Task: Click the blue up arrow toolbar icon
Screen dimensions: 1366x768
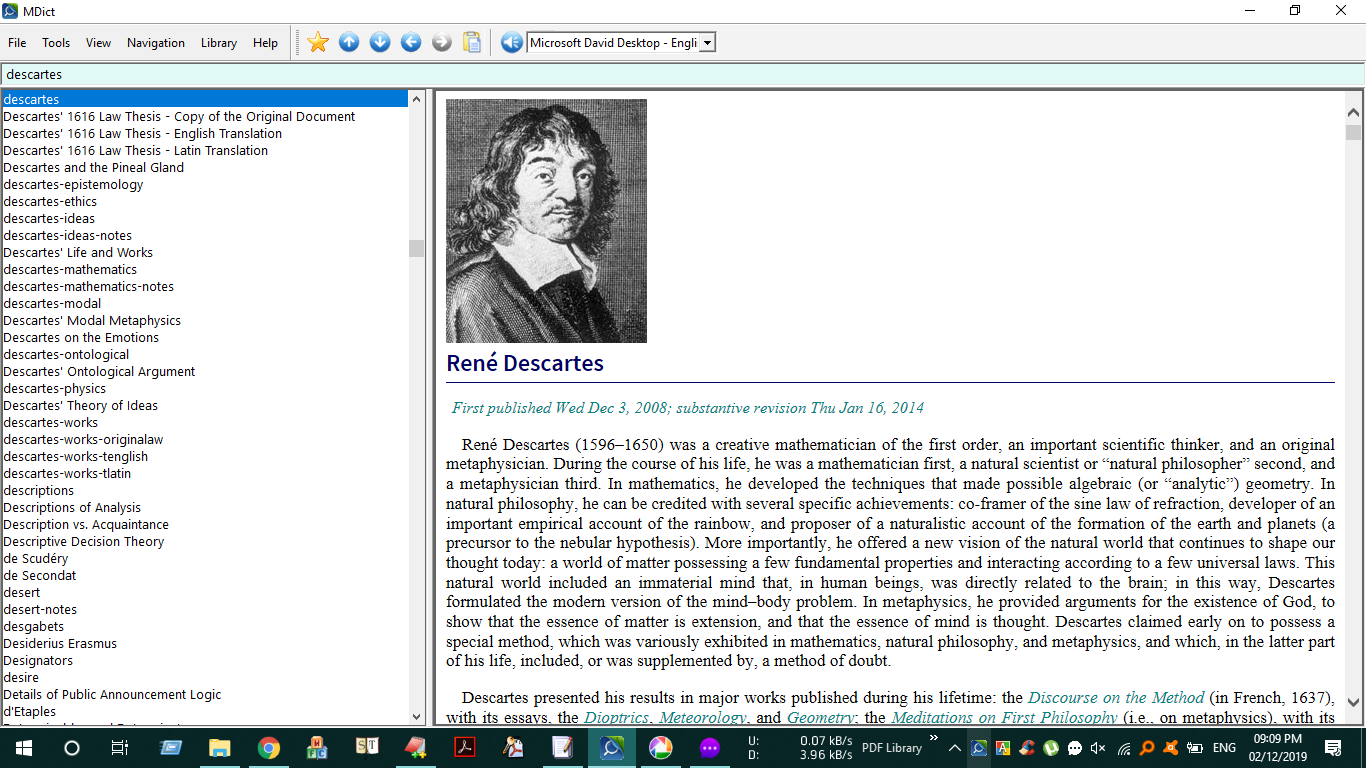Action: pyautogui.click(x=349, y=42)
